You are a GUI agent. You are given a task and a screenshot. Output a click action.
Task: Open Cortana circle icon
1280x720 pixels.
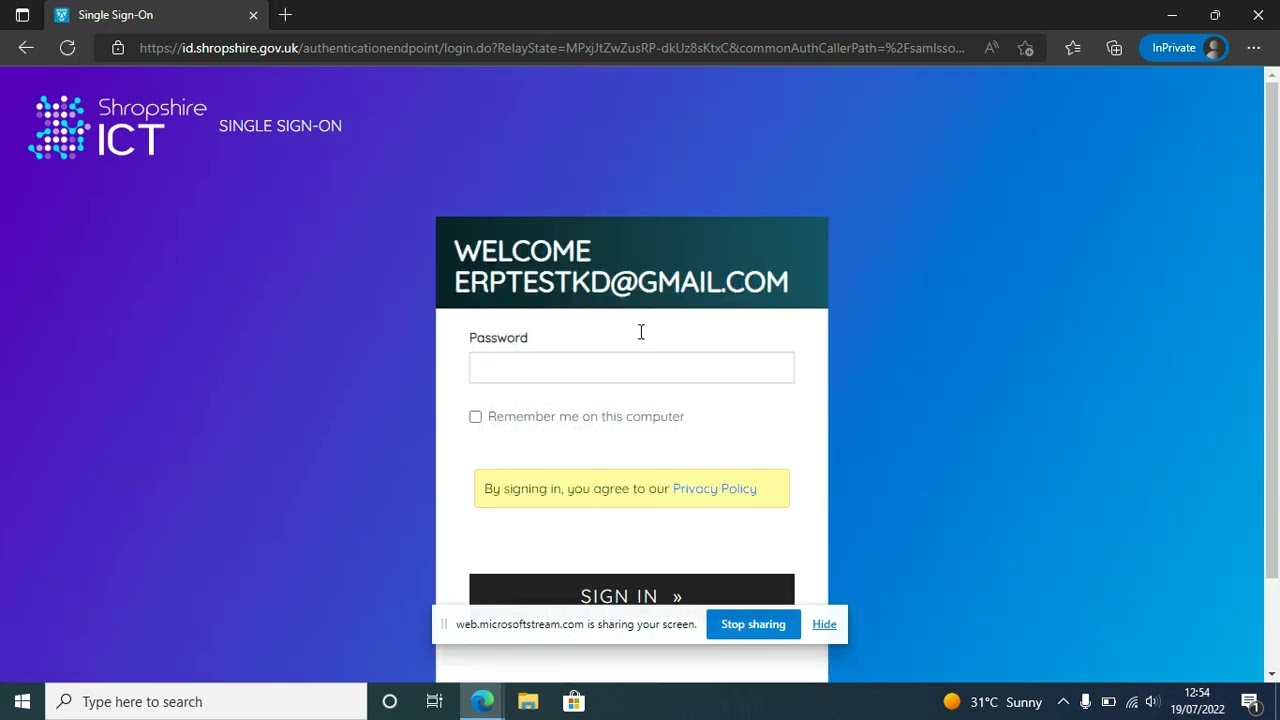[x=390, y=701]
